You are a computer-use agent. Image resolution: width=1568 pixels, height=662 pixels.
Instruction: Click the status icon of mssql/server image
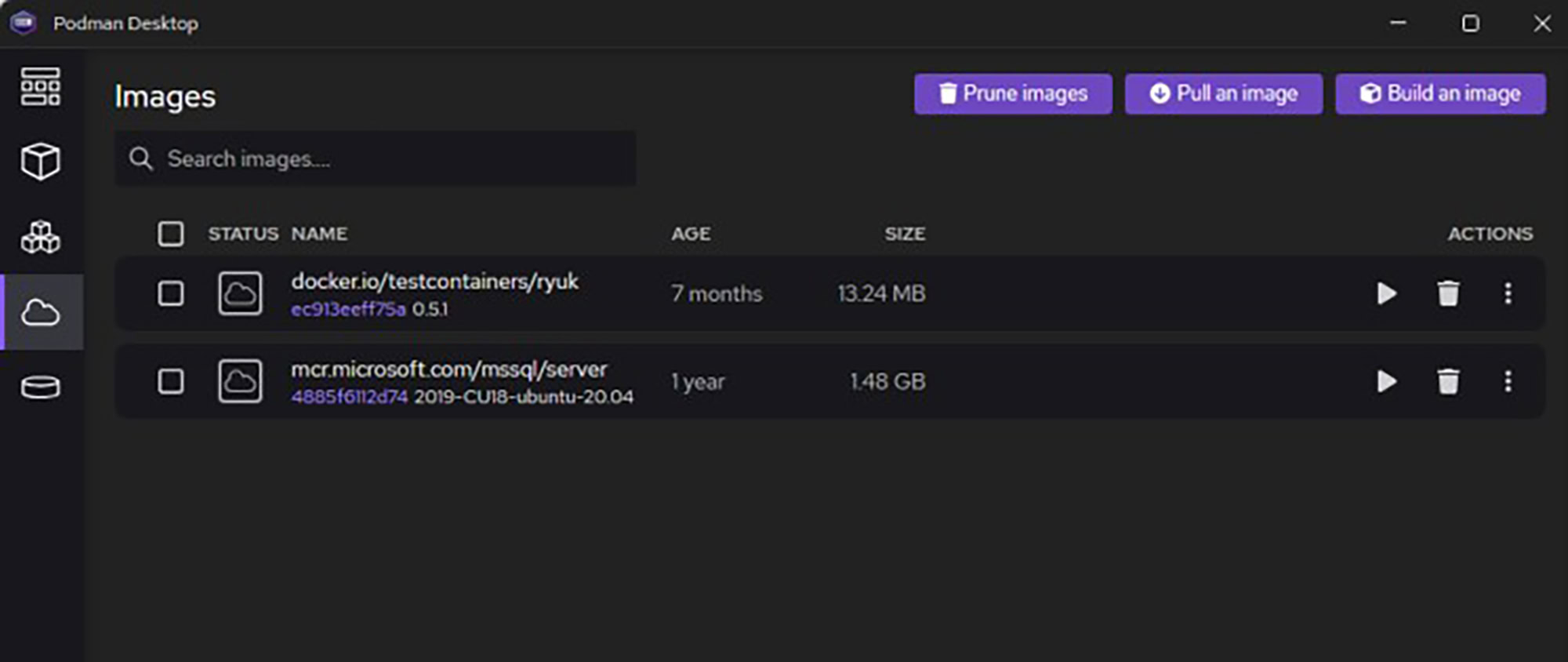[x=240, y=381]
